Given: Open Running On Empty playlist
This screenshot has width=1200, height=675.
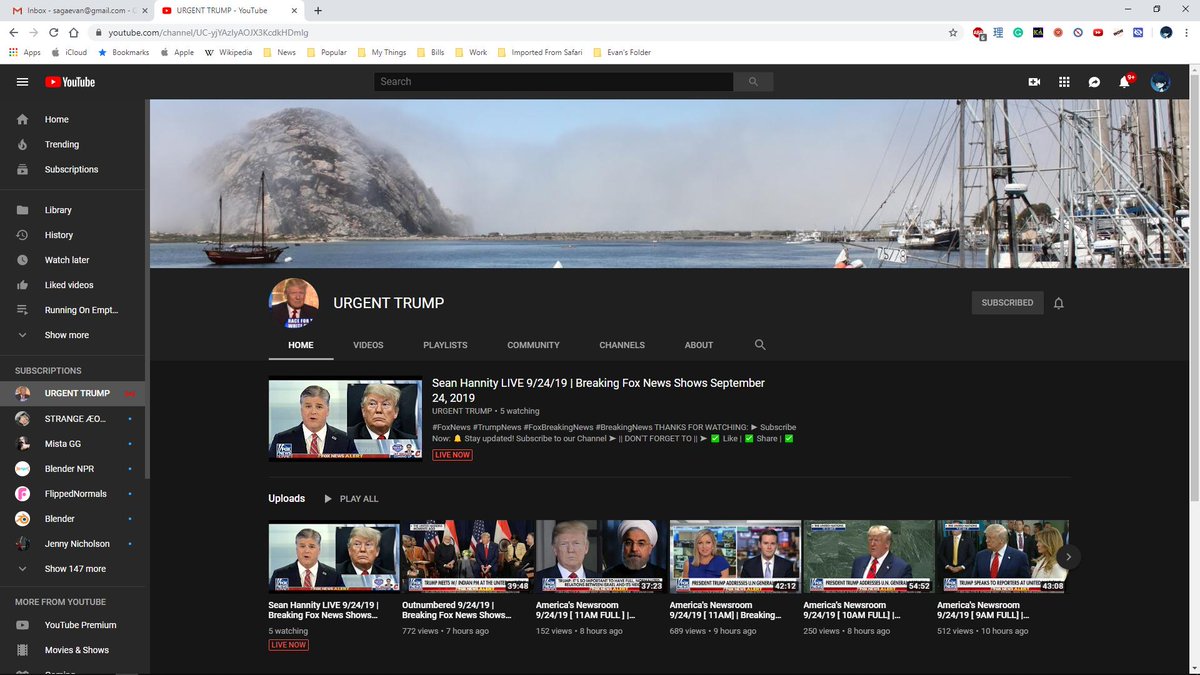Looking at the screenshot, I should 74,310.
